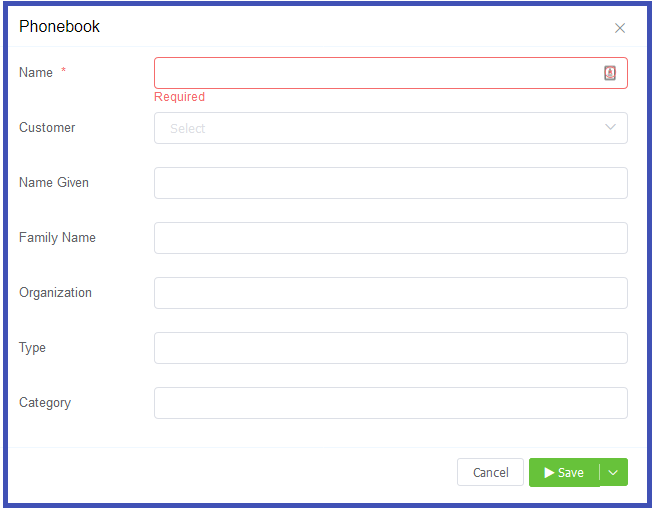Click the red Required validation message
653x509 pixels.
point(179,97)
